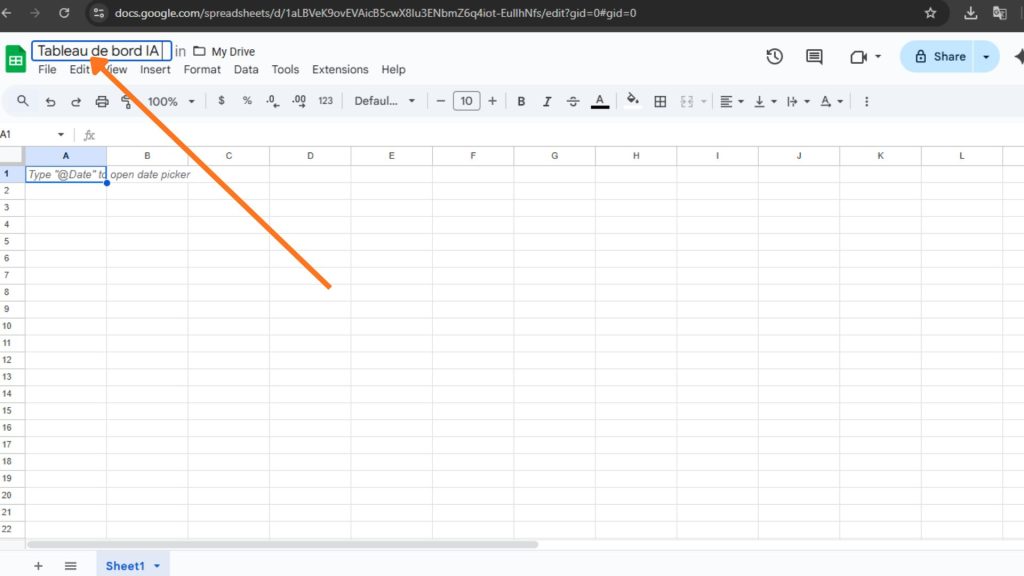Decrease decimal places
The height and width of the screenshot is (576, 1024).
point(269,100)
